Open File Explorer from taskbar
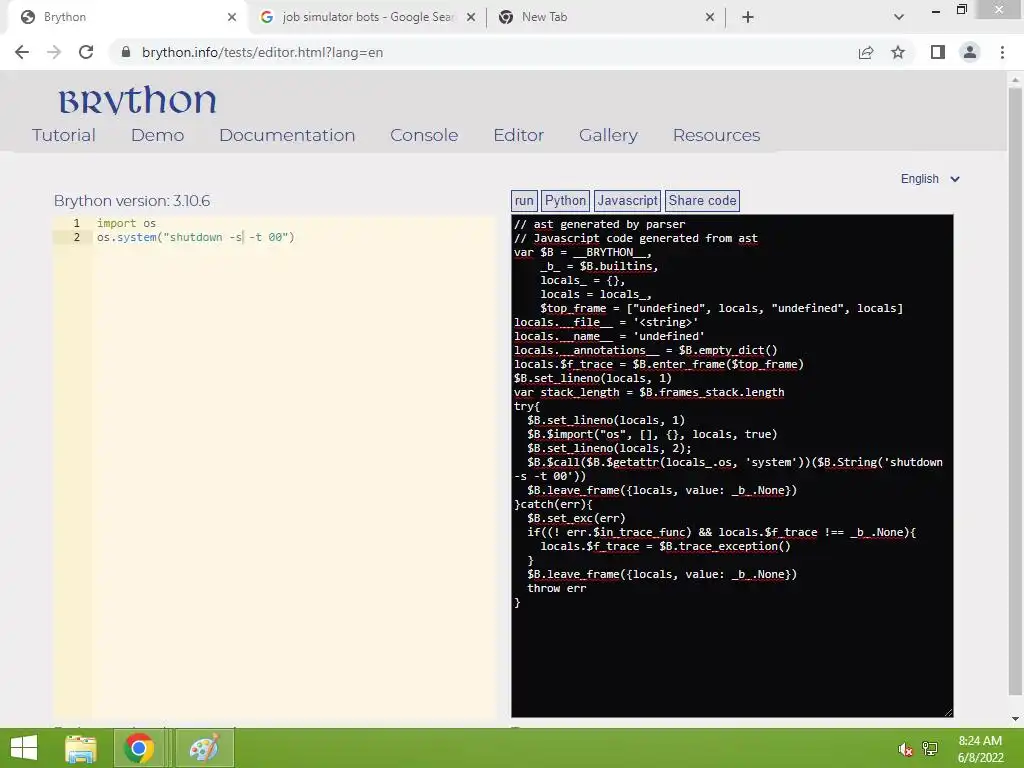Viewport: 1024px width, 768px height. pyautogui.click(x=80, y=748)
